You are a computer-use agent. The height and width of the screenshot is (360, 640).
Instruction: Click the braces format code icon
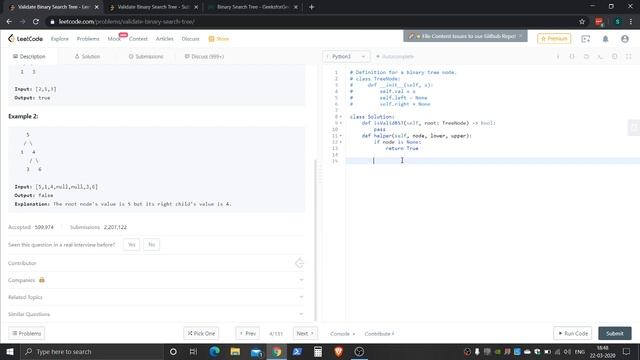point(572,56)
